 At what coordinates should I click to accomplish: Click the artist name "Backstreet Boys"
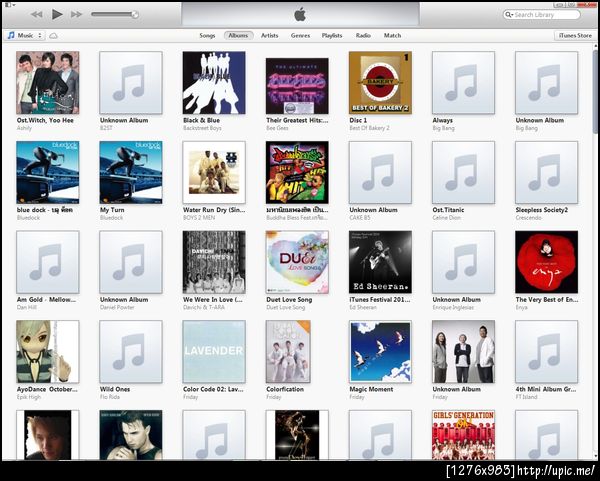click(202, 128)
